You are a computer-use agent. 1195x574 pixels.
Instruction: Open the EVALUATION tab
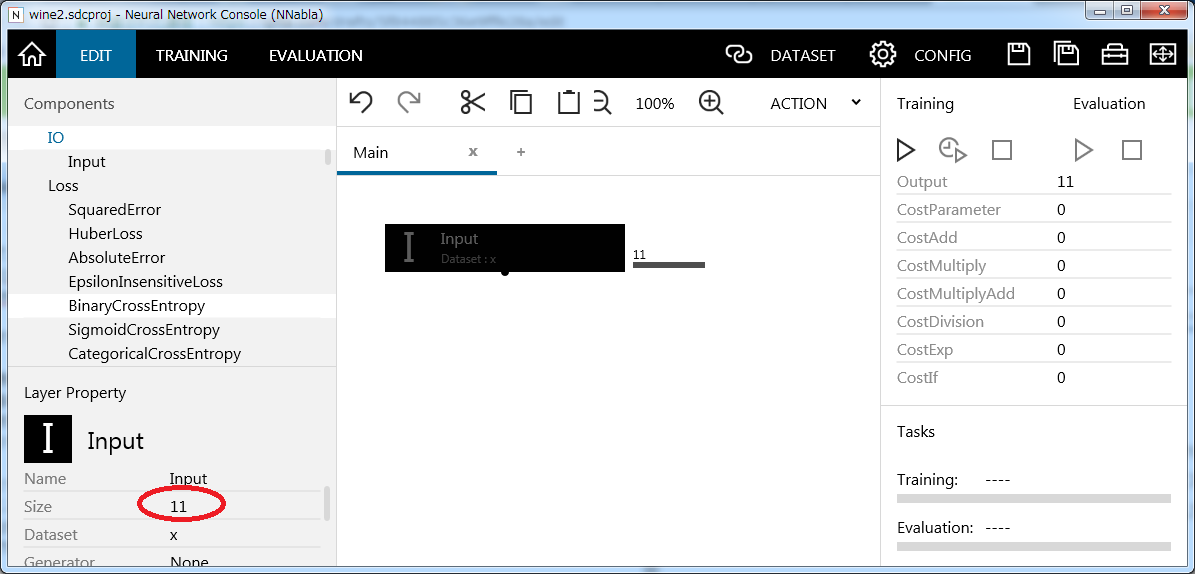point(316,55)
